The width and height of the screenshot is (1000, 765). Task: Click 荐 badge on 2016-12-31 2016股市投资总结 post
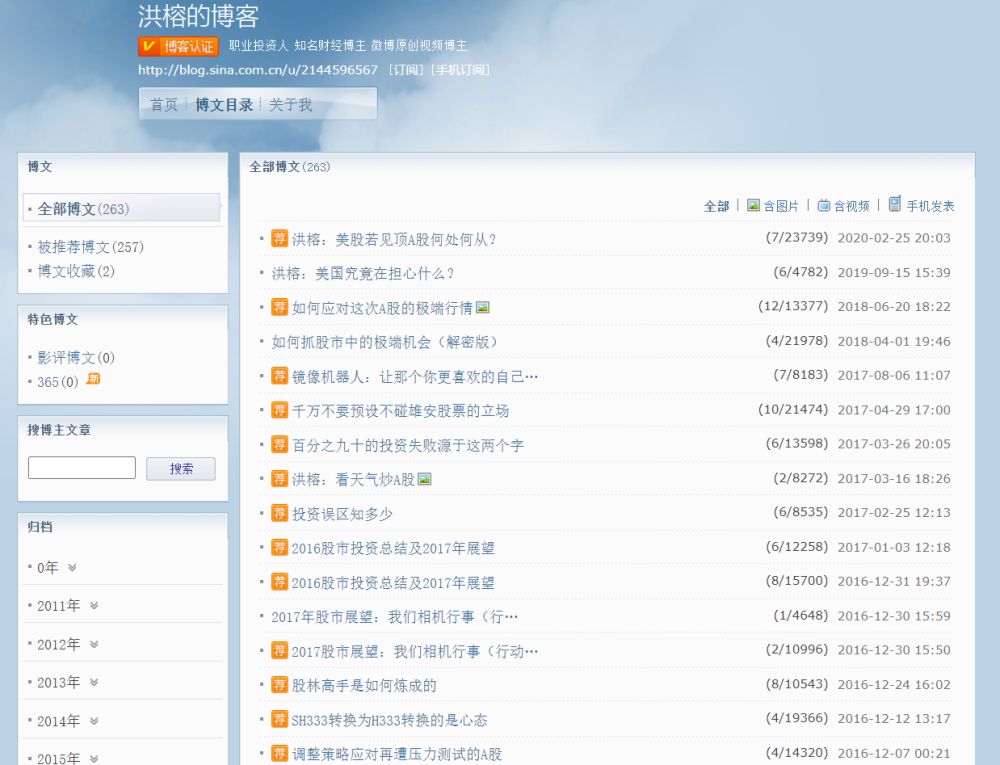point(279,582)
